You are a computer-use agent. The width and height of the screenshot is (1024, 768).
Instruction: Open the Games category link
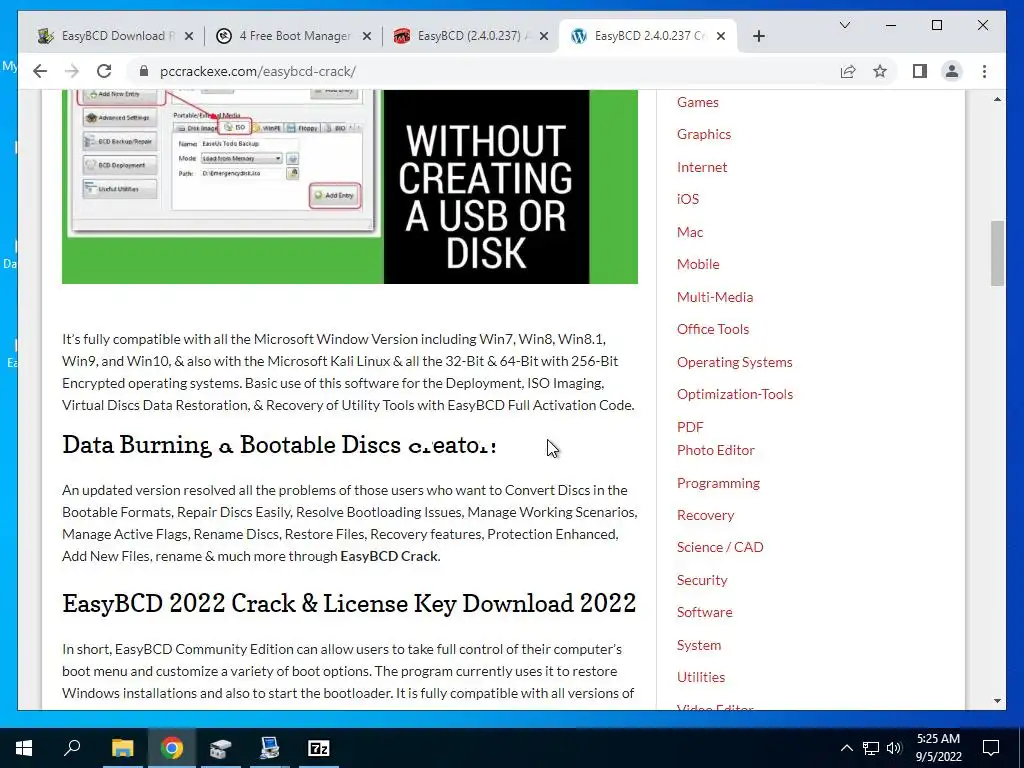coord(697,102)
